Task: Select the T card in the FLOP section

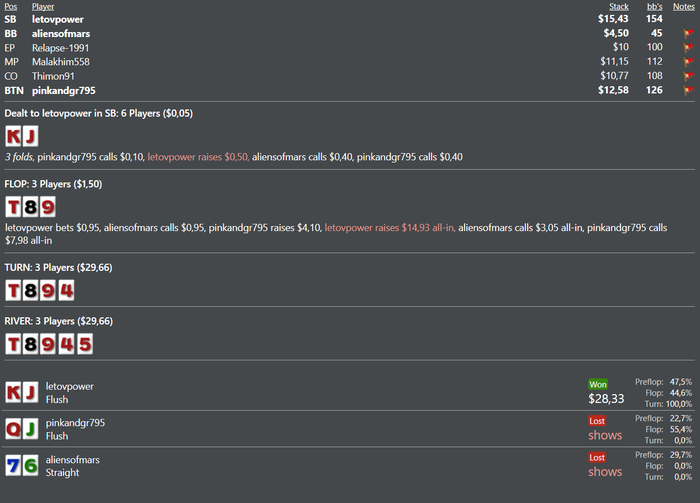Action: point(14,207)
